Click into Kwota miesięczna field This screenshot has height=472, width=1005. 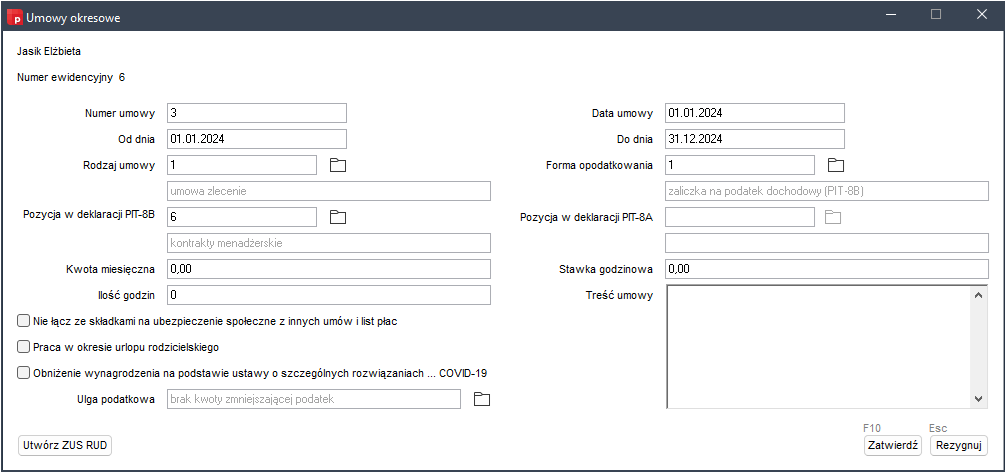[x=328, y=269]
